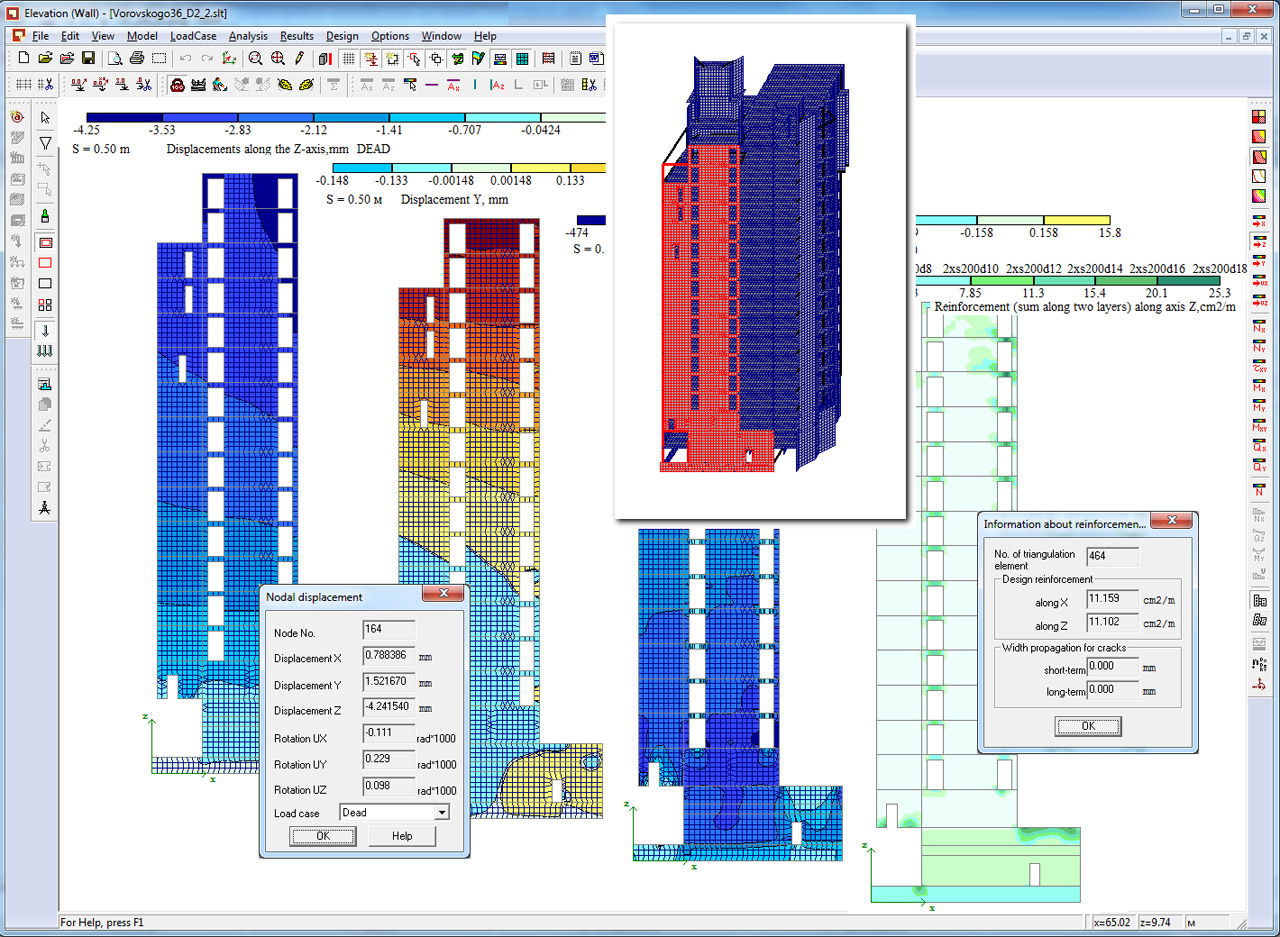1280x937 pixels.
Task: Open the Analysis menu
Action: click(x=248, y=36)
